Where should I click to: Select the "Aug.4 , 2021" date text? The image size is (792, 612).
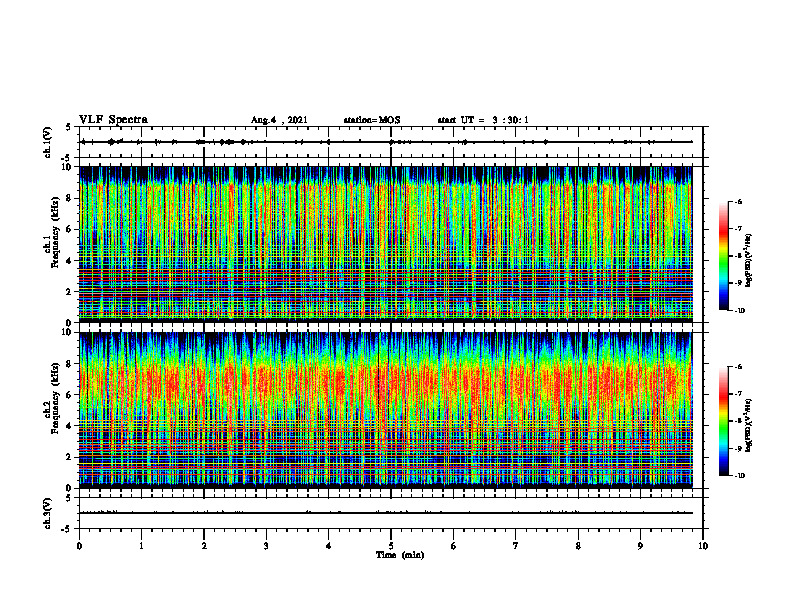pos(279,120)
